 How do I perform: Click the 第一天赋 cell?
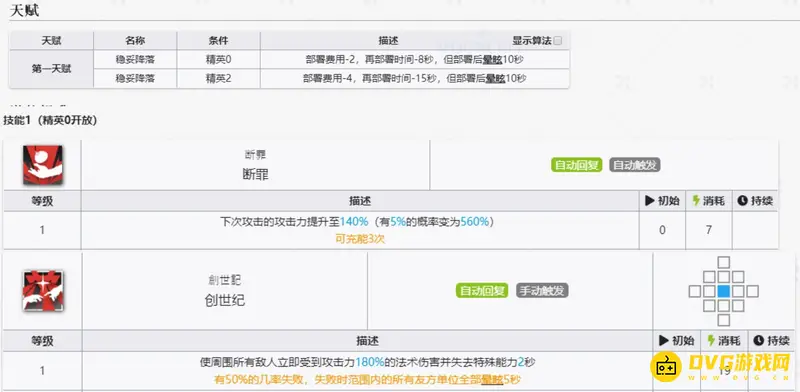pos(51,69)
